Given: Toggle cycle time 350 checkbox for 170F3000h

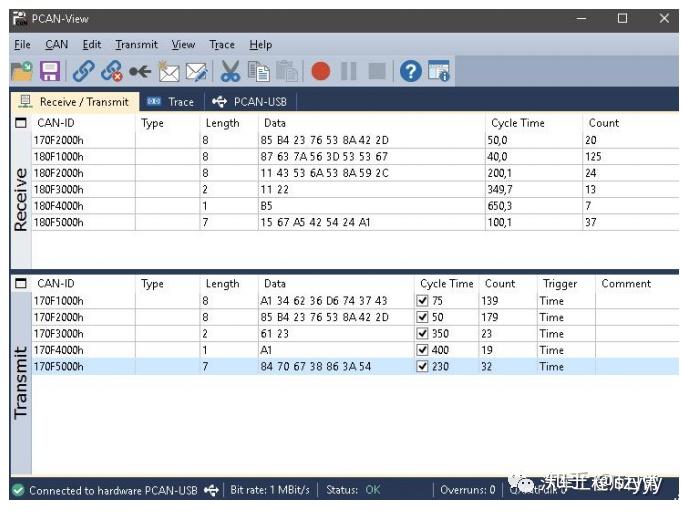Looking at the screenshot, I should (422, 334).
